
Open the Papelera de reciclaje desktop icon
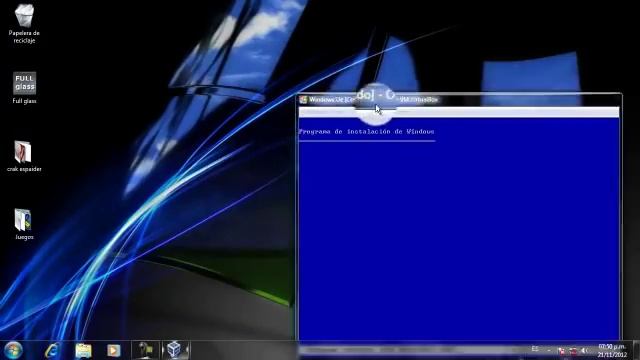(x=24, y=23)
